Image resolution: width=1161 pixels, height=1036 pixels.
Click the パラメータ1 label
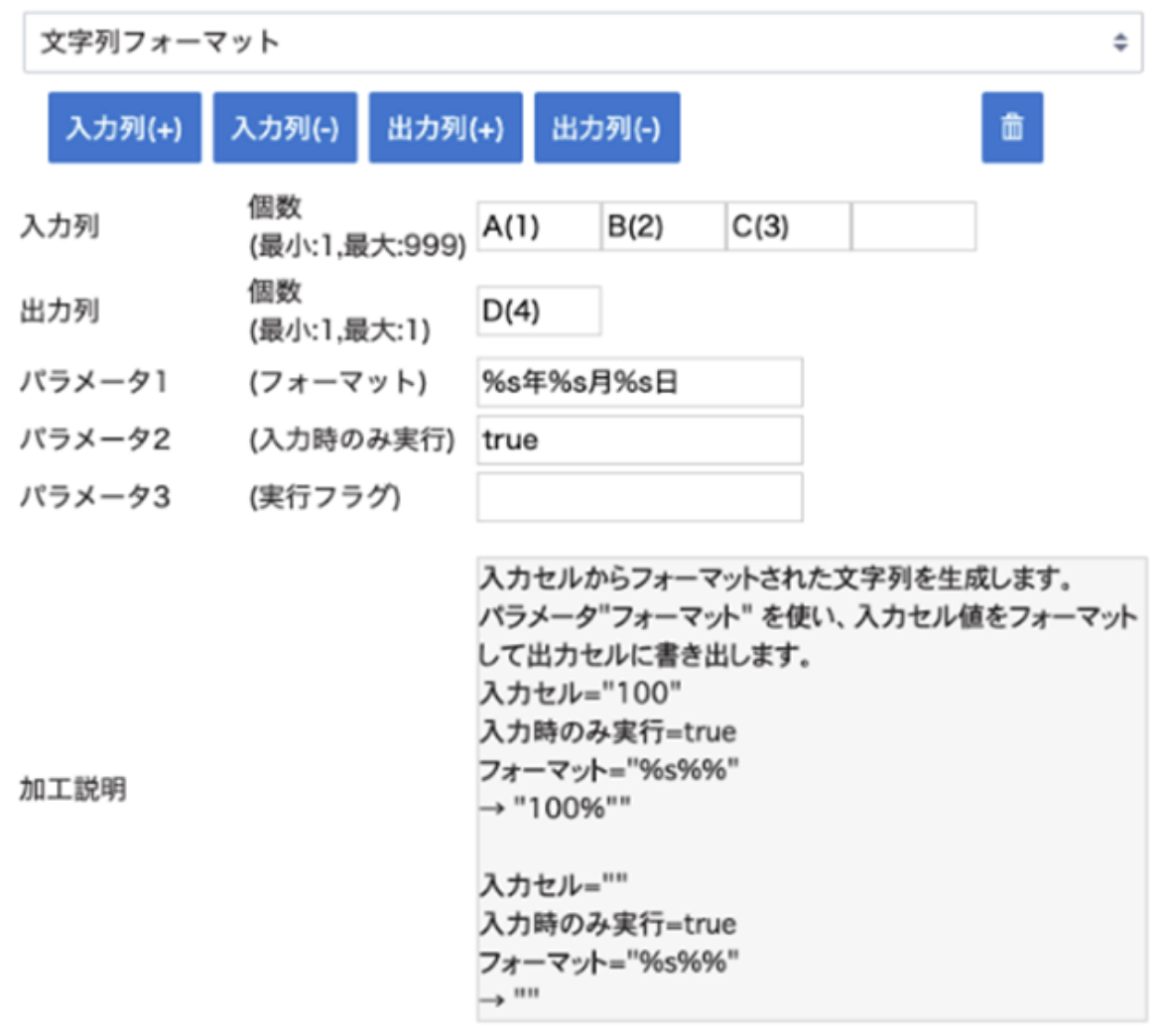pos(94,383)
